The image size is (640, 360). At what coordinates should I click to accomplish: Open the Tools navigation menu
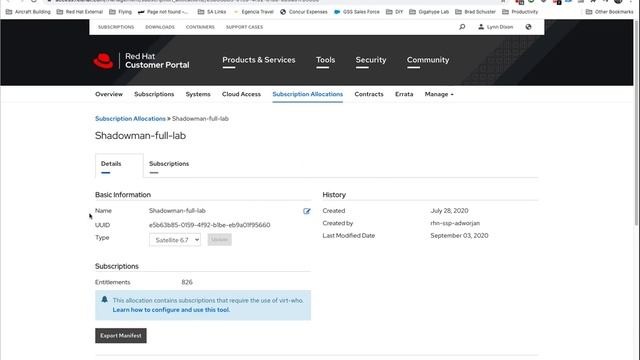pos(325,60)
